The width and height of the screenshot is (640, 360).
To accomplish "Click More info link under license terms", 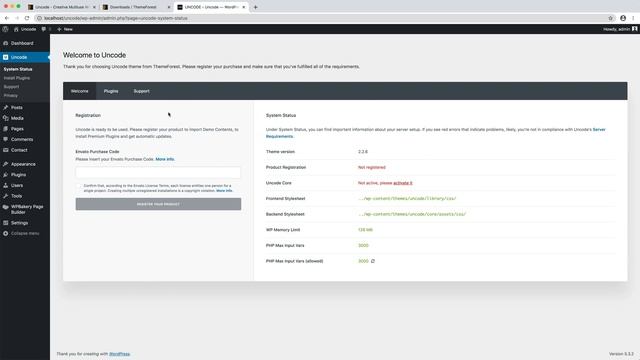I will tap(224, 191).
